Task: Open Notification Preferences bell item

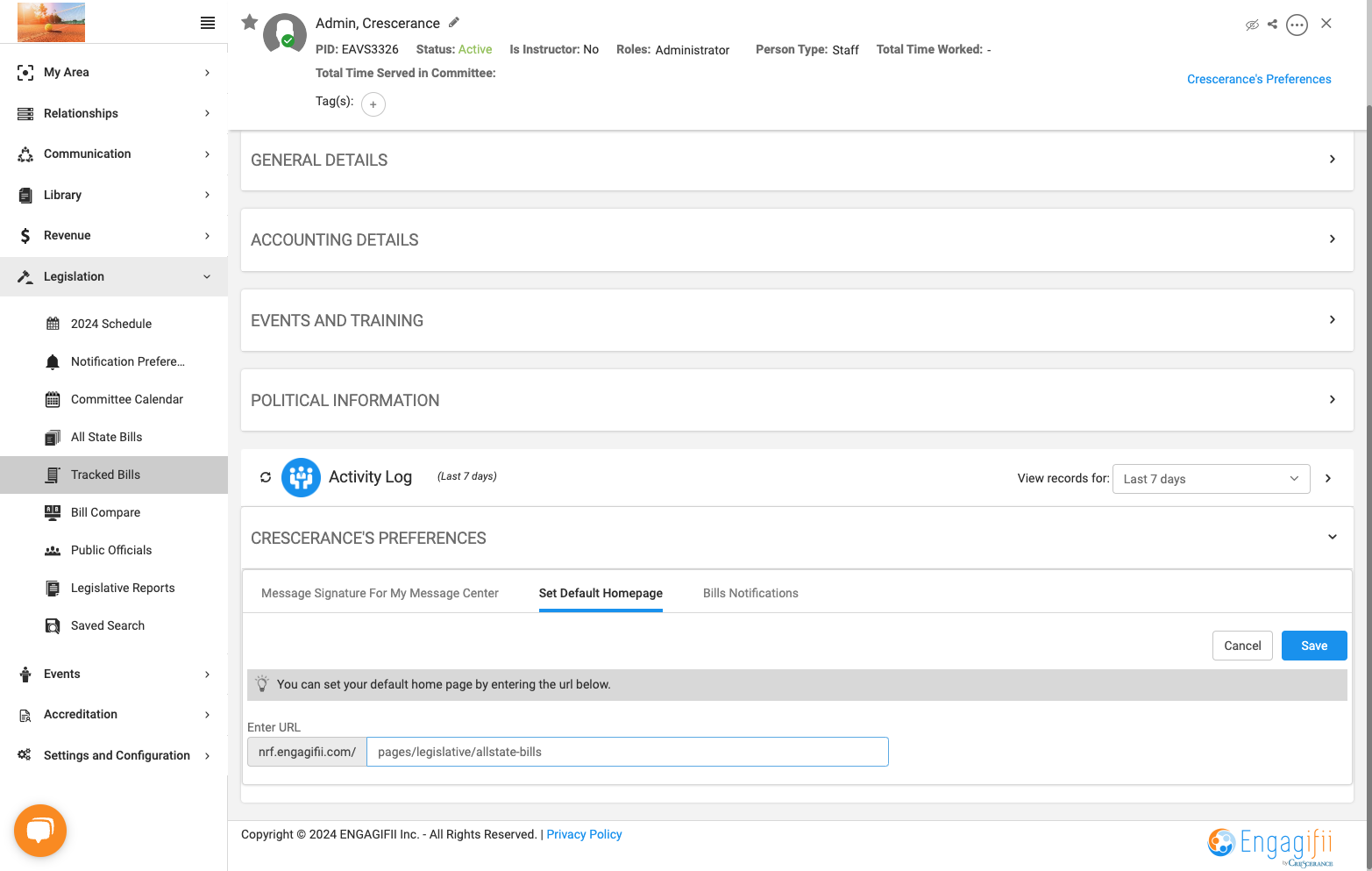Action: (114, 361)
